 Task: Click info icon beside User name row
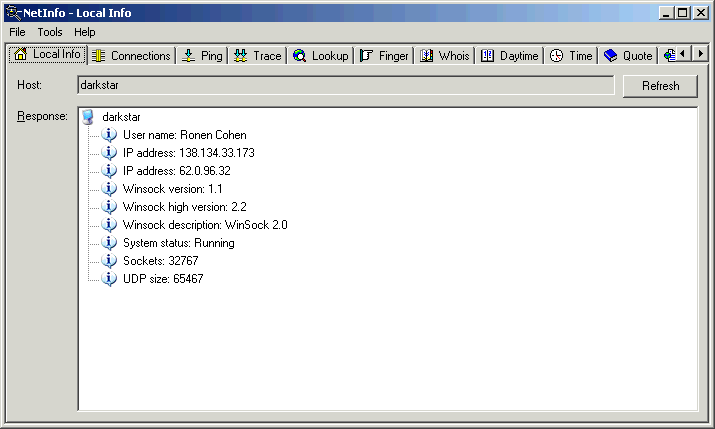109,134
